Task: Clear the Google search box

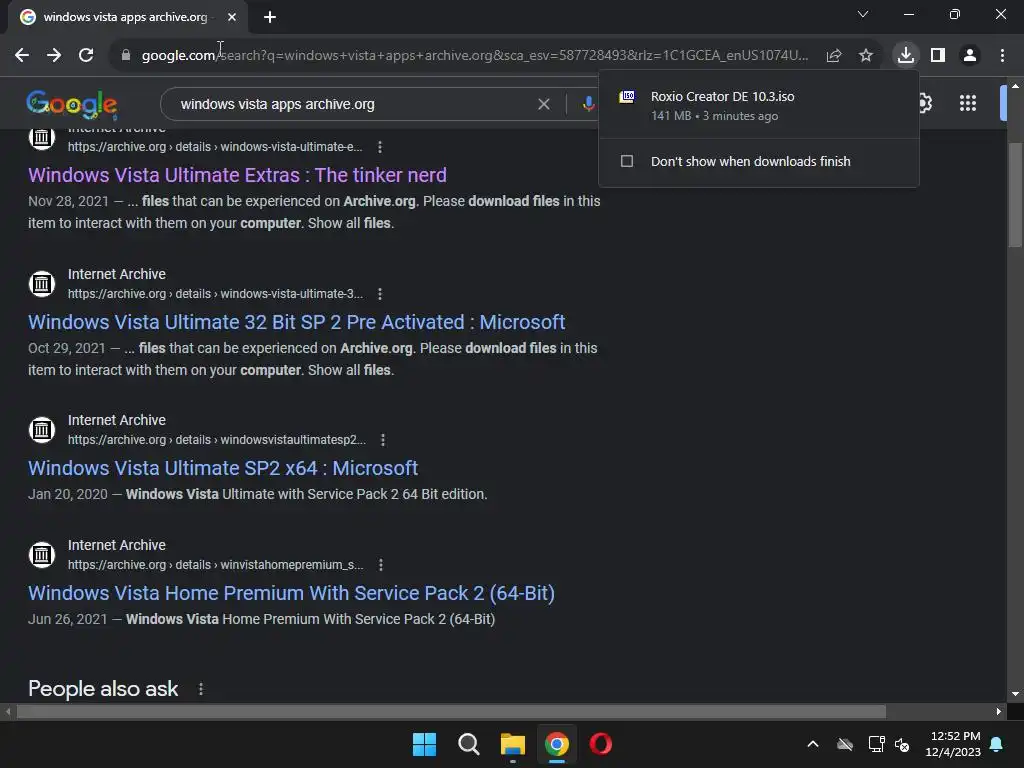Action: 543,104
